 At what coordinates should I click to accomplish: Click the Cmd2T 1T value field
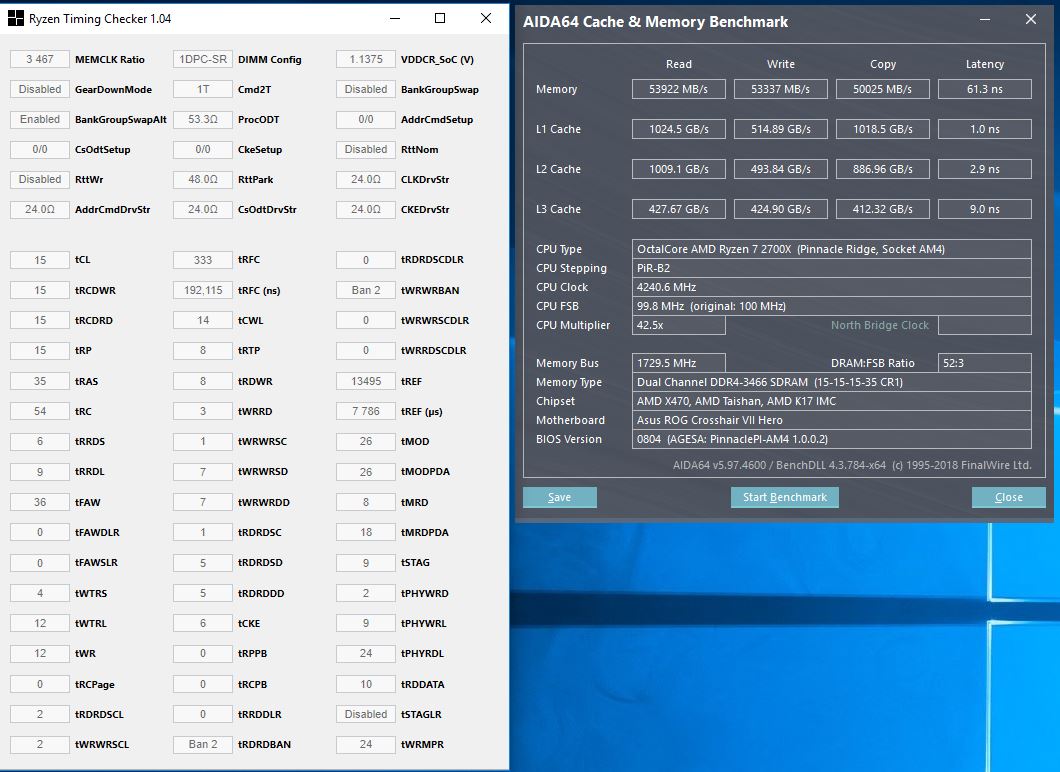[203, 89]
